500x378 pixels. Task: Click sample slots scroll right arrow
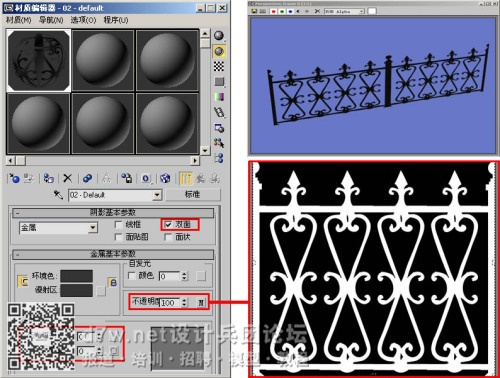tap(195, 161)
